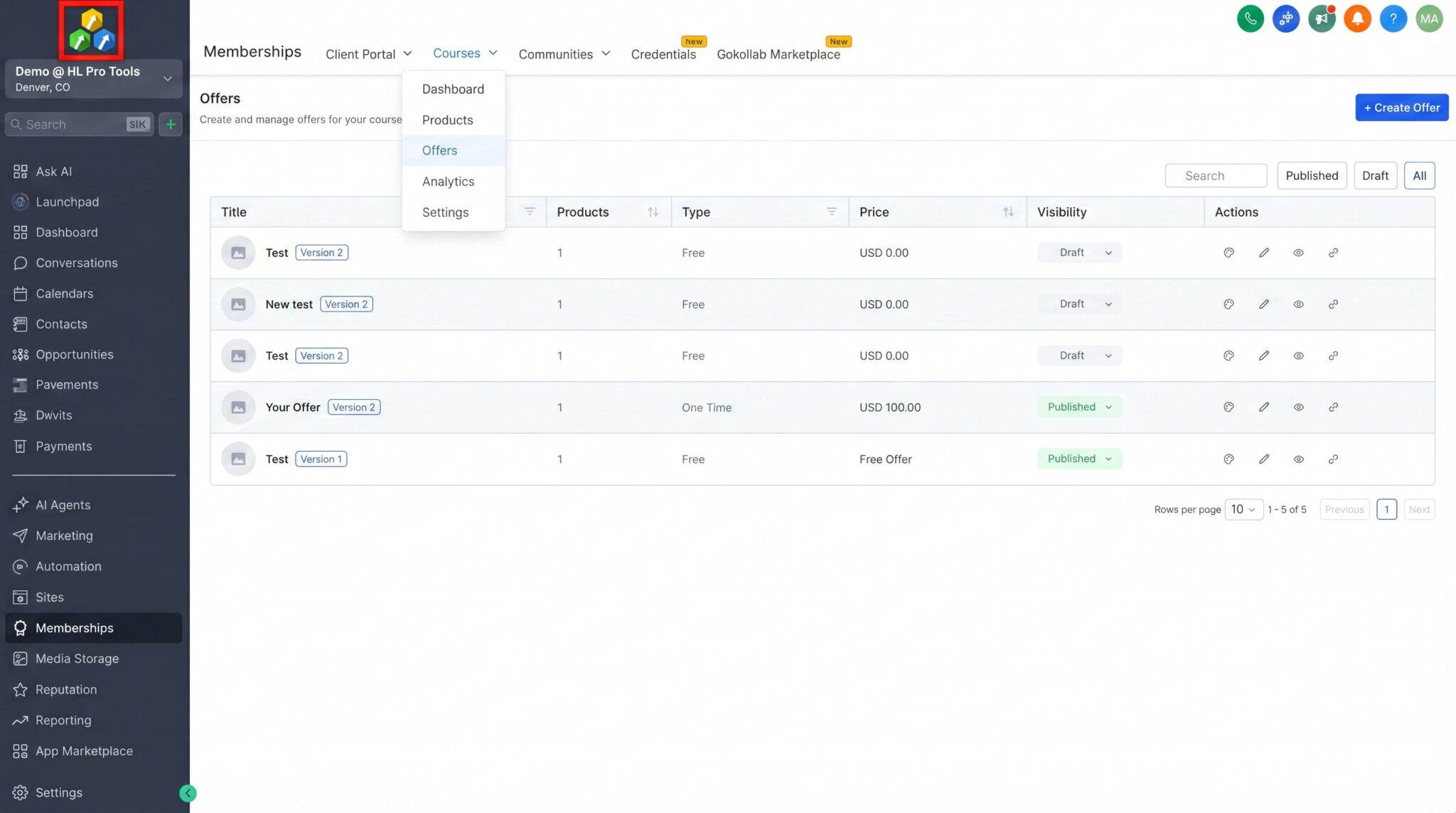Sort by Products column arrows
Screen dimensions: 1456x813
[653, 212]
